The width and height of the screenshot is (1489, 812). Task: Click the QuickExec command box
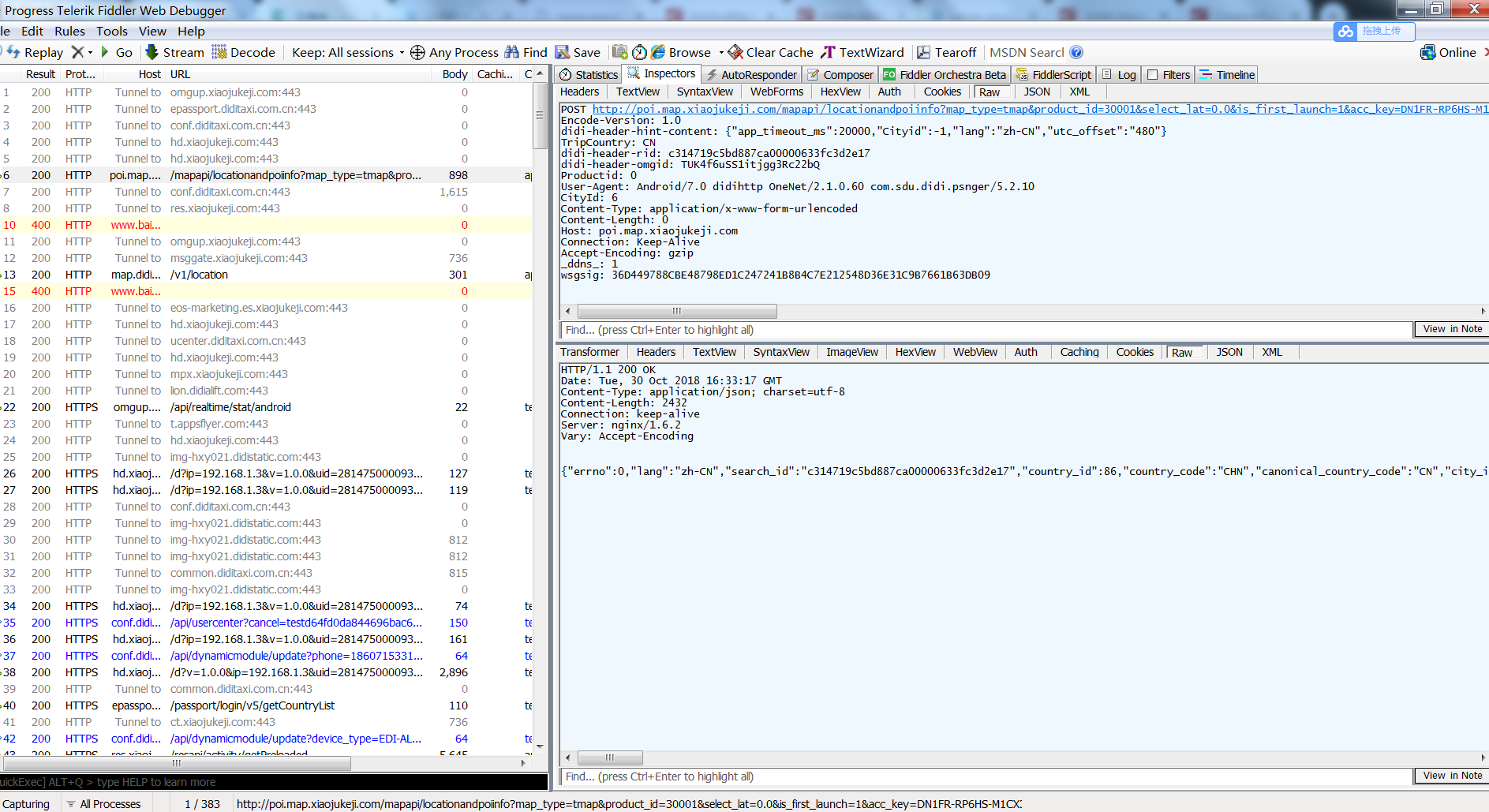[x=274, y=782]
